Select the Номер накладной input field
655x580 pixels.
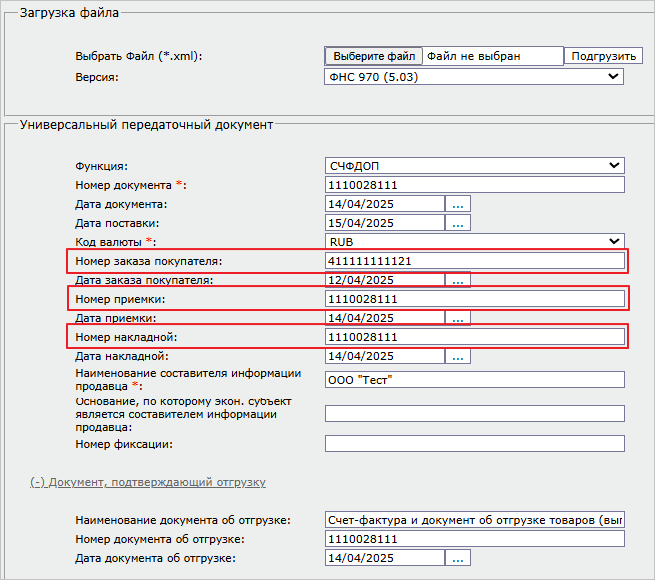pyautogui.click(x=474, y=337)
